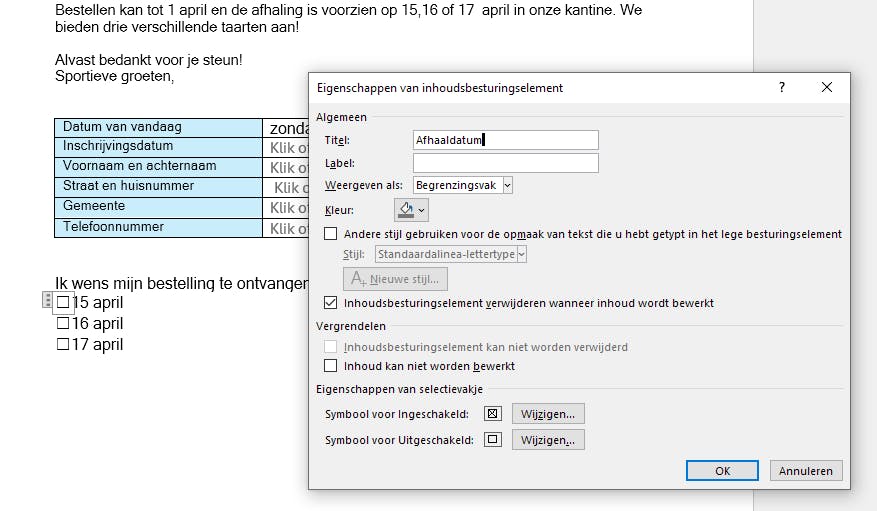This screenshot has height=511, width=877.
Task: Click the unchecked symbol preview for Uitgeschakeld
Action: (x=492, y=440)
